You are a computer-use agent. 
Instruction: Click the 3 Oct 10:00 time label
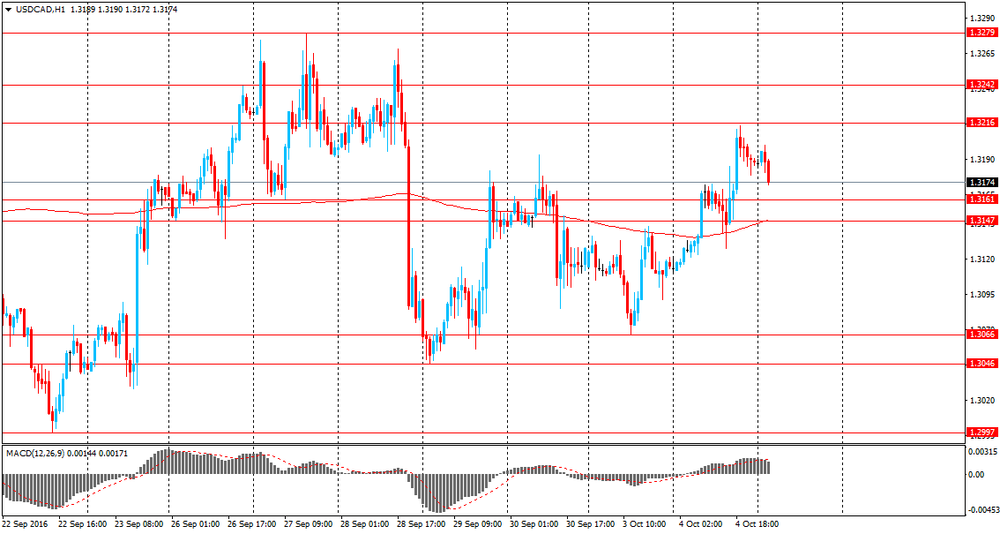pos(644,524)
